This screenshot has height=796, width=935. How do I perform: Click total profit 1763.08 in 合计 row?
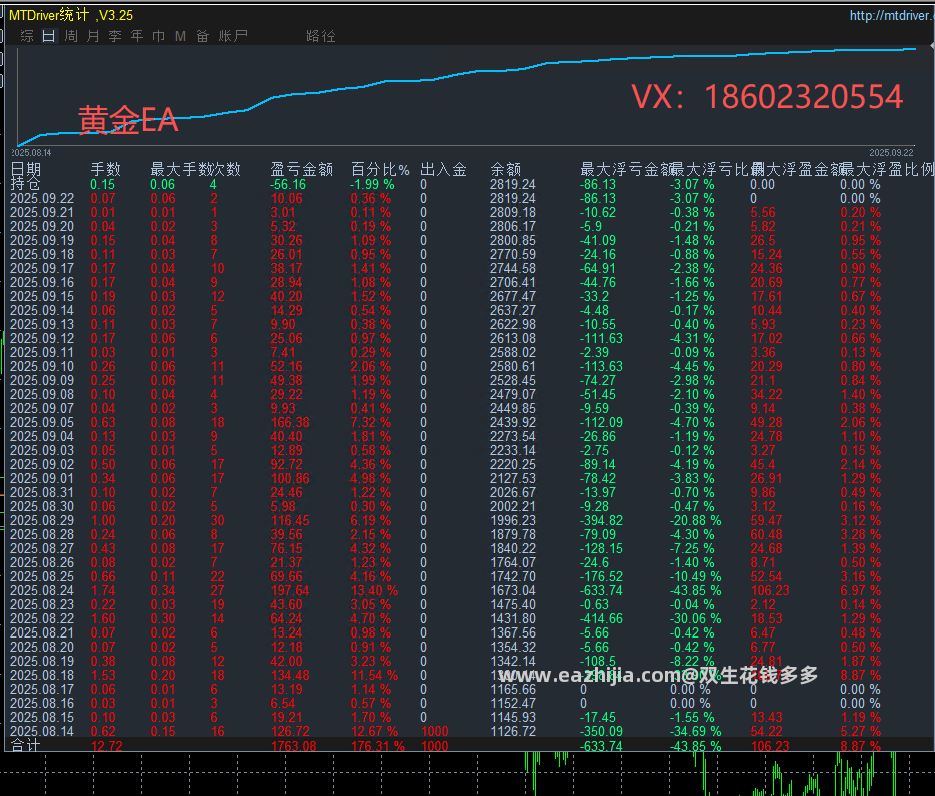tap(293, 745)
